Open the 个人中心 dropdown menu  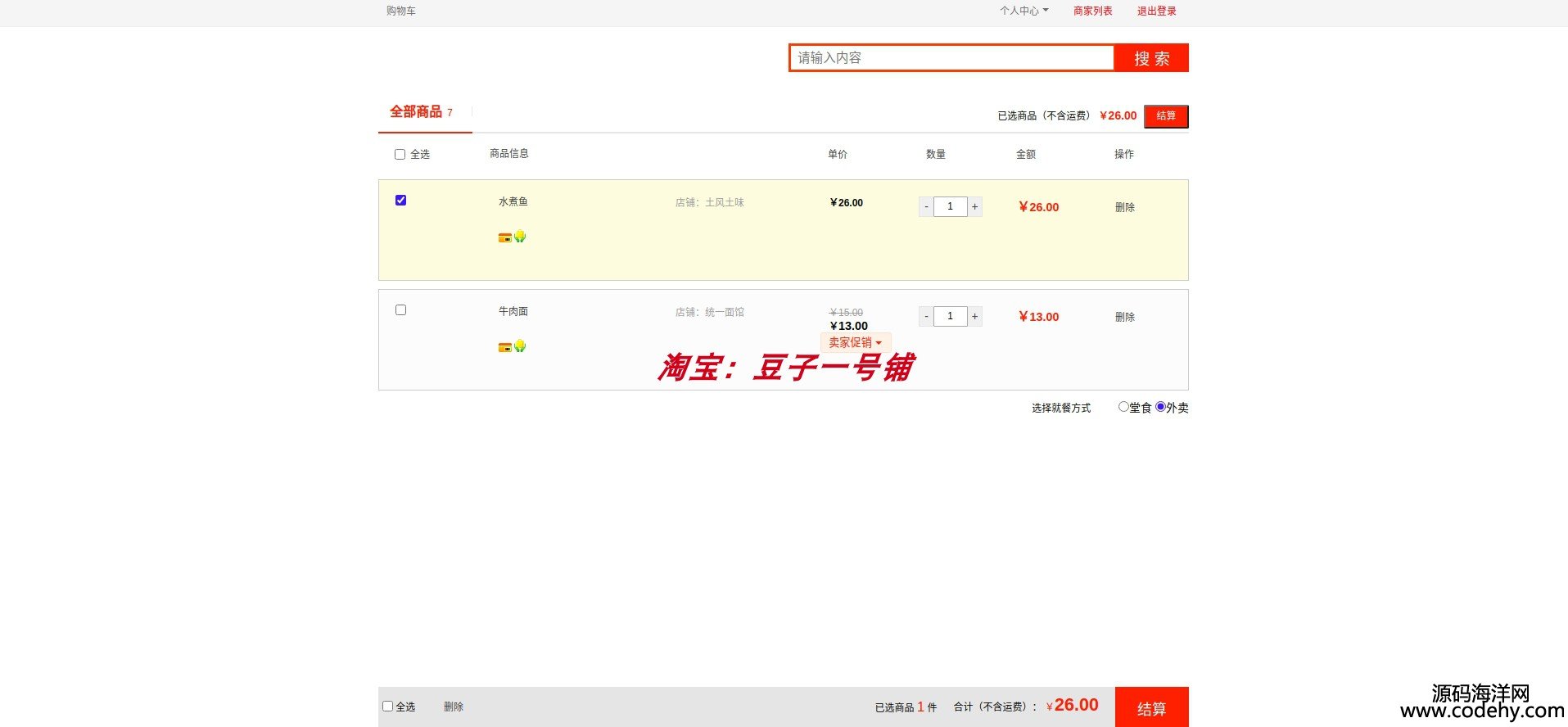1023,11
